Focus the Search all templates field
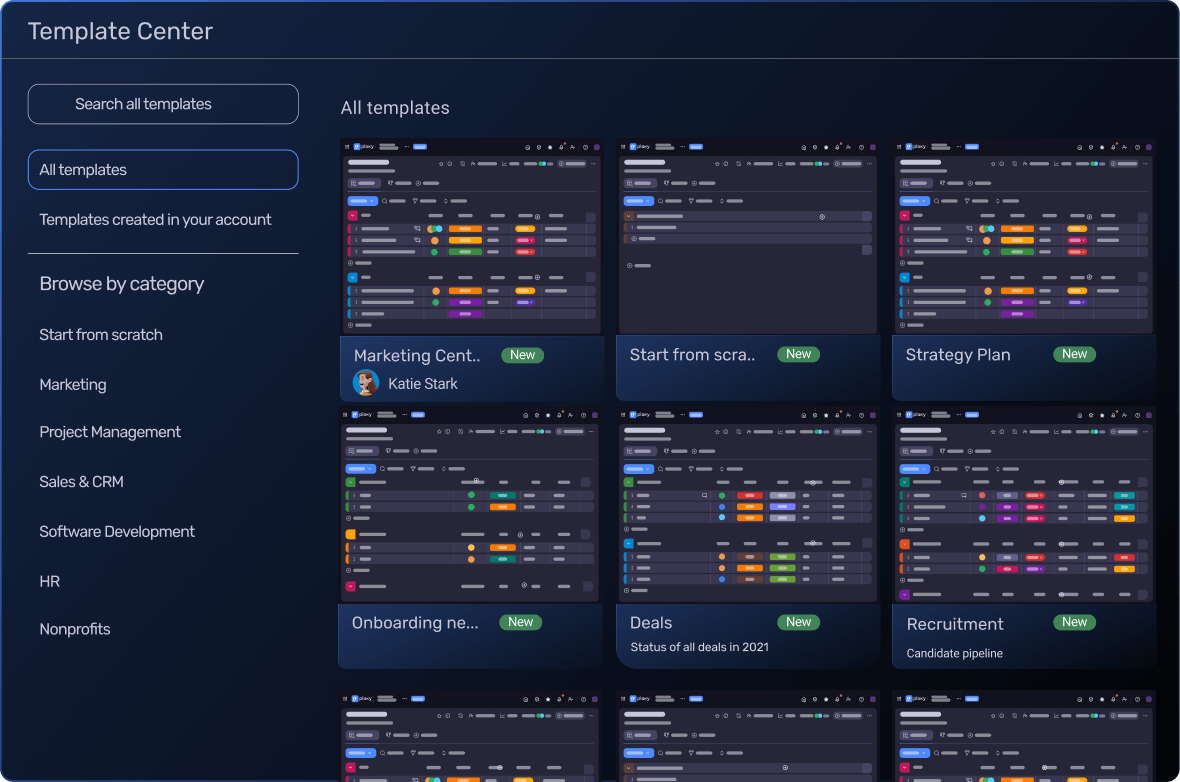 (163, 104)
